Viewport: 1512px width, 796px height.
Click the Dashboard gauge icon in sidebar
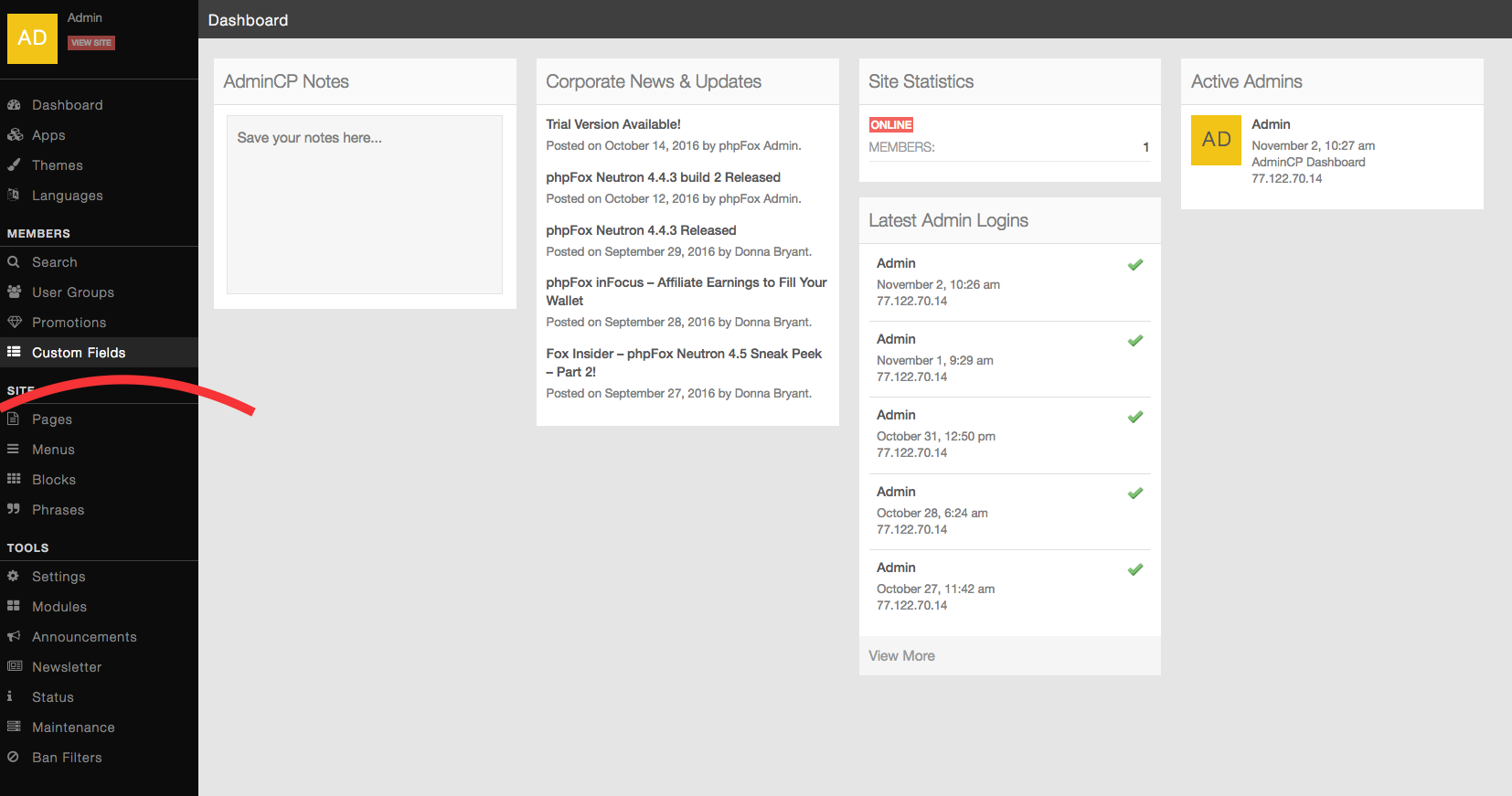click(x=14, y=105)
